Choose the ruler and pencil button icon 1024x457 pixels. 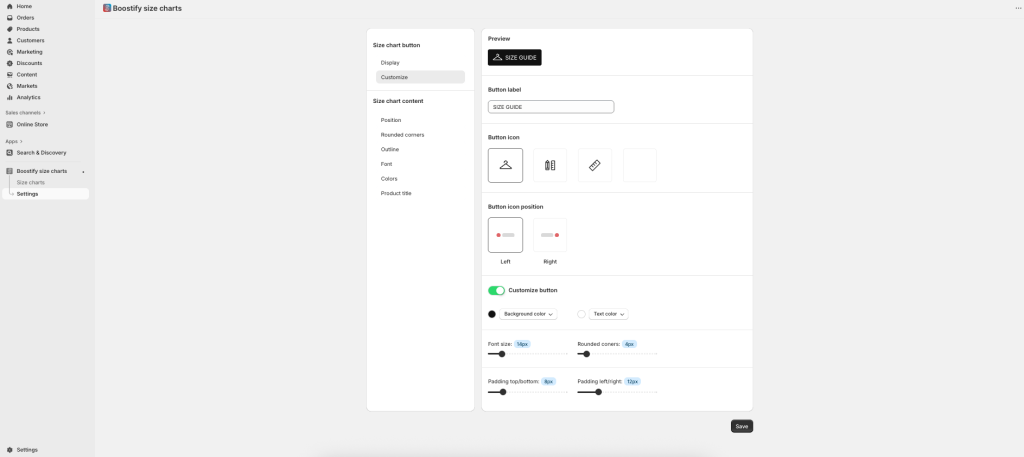click(x=550, y=165)
